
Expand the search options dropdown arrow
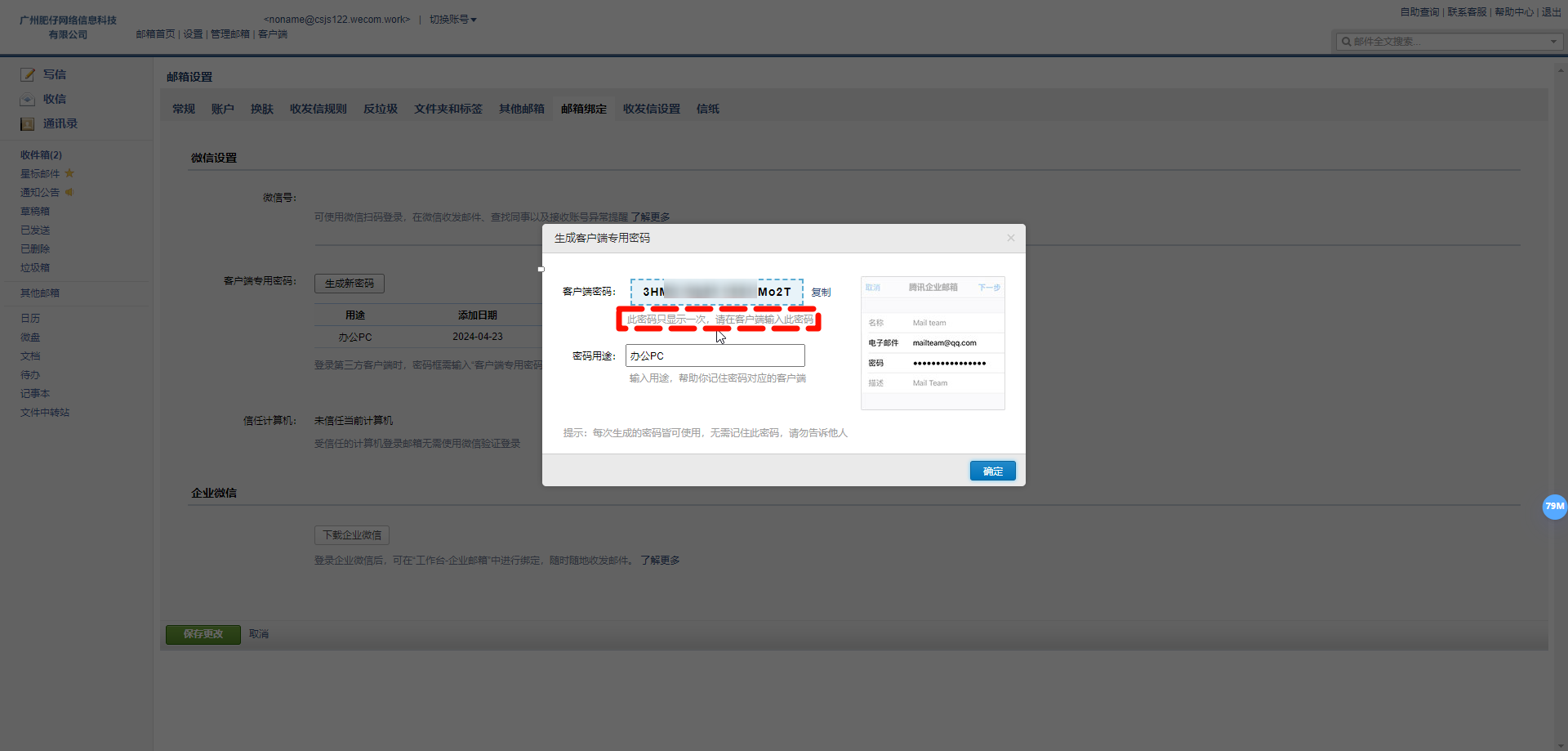point(1552,41)
